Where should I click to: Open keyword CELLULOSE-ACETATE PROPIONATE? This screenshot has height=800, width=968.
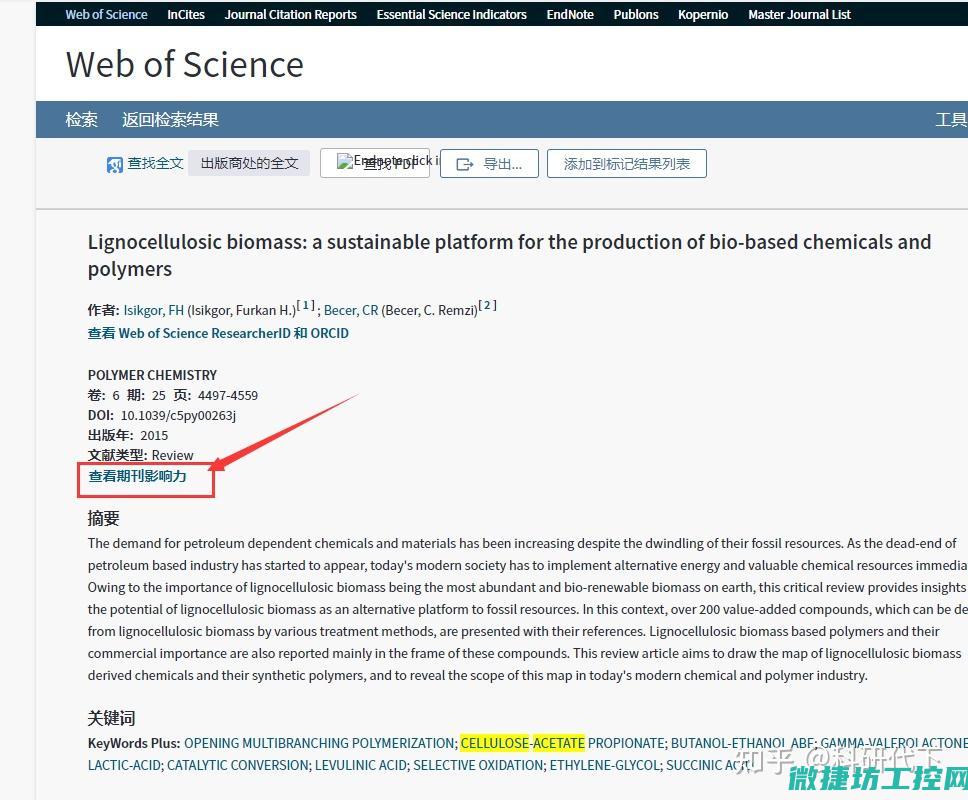pyautogui.click(x=562, y=743)
